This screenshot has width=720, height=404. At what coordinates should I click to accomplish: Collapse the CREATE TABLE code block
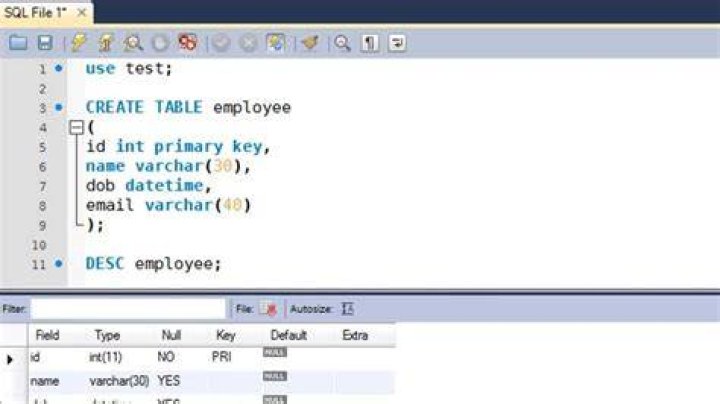pos(76,127)
